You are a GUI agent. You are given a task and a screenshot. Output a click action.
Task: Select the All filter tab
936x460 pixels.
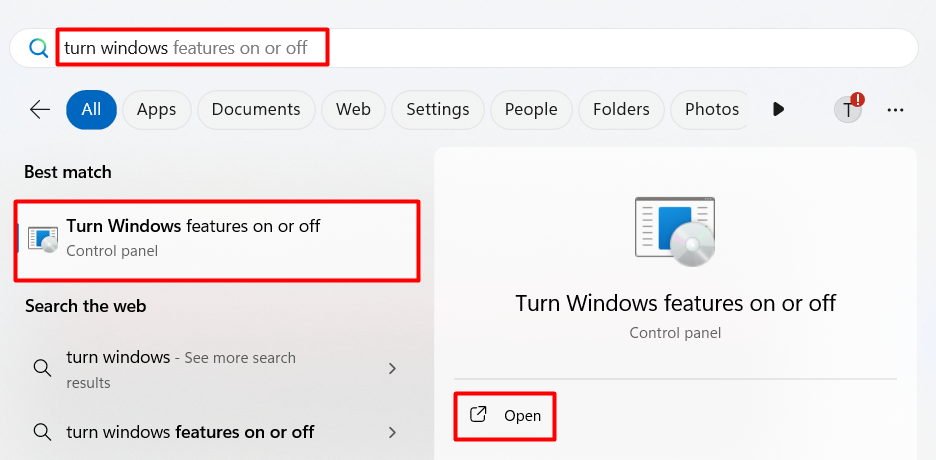[x=91, y=110]
